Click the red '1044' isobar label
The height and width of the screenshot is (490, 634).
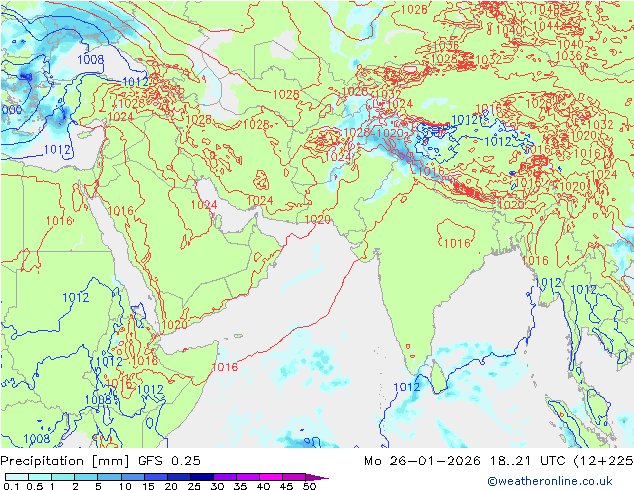546,26
